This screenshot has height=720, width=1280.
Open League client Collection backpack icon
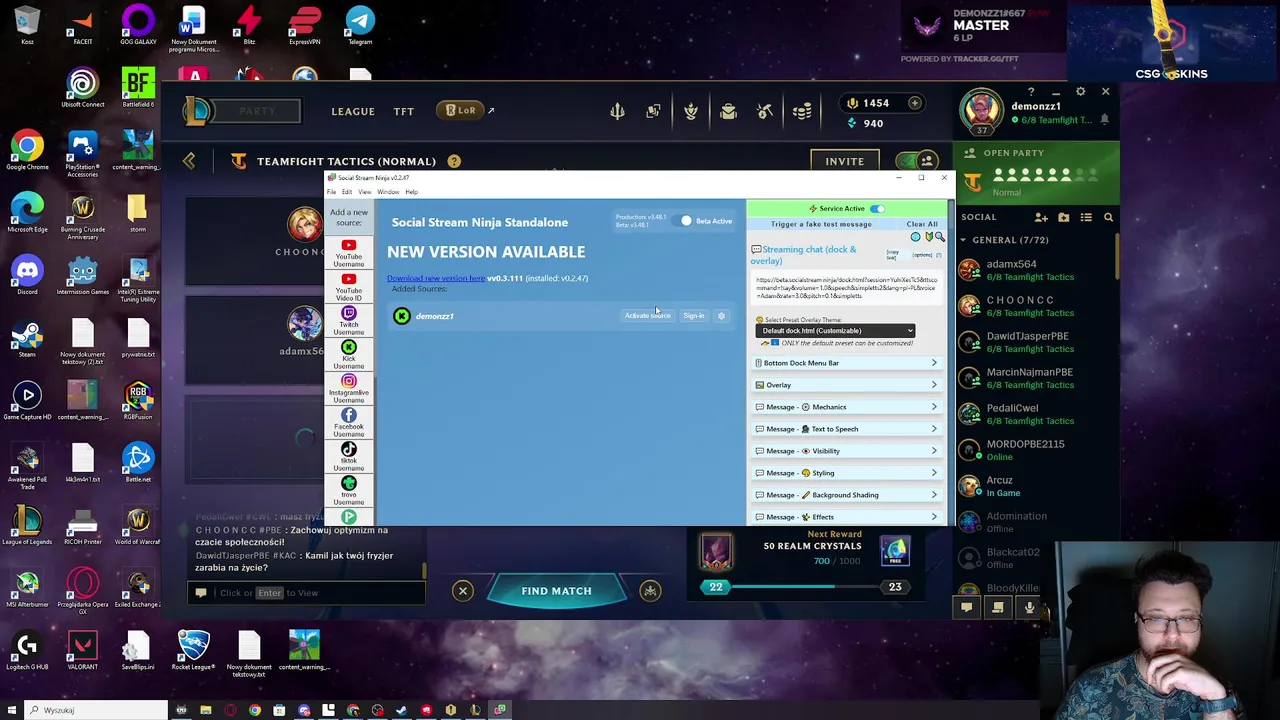click(728, 111)
